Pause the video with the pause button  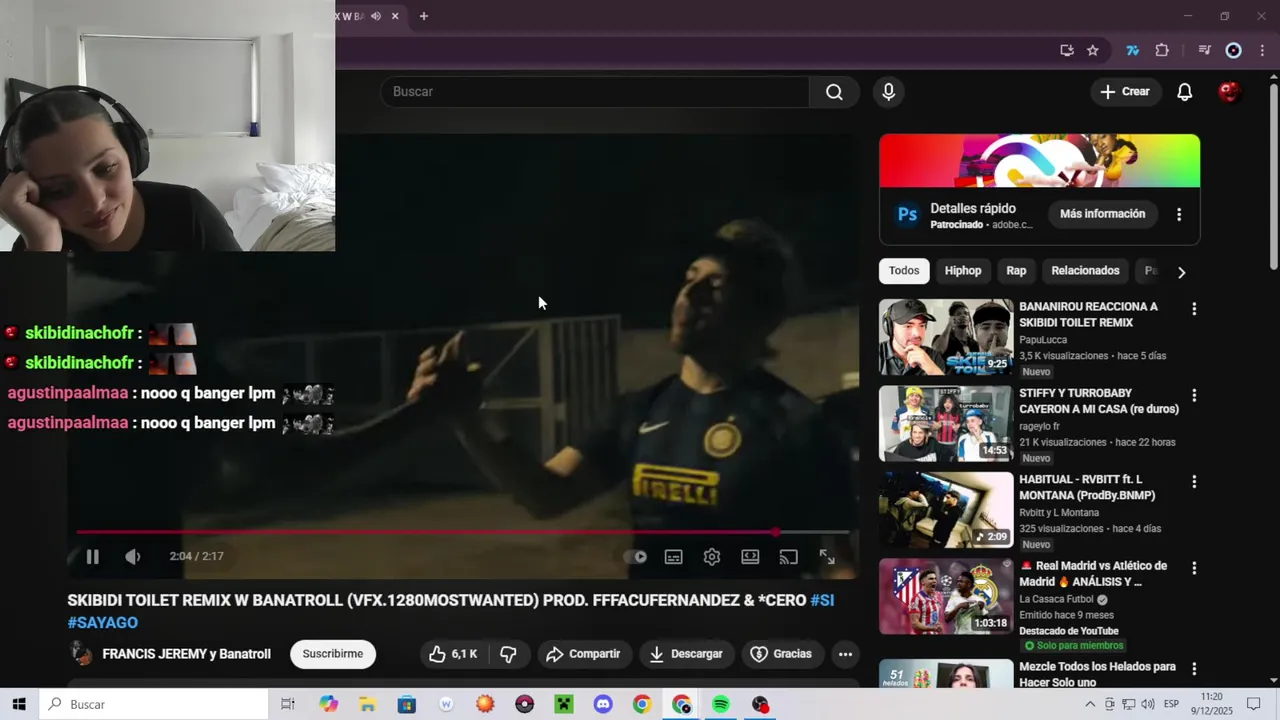click(x=92, y=557)
